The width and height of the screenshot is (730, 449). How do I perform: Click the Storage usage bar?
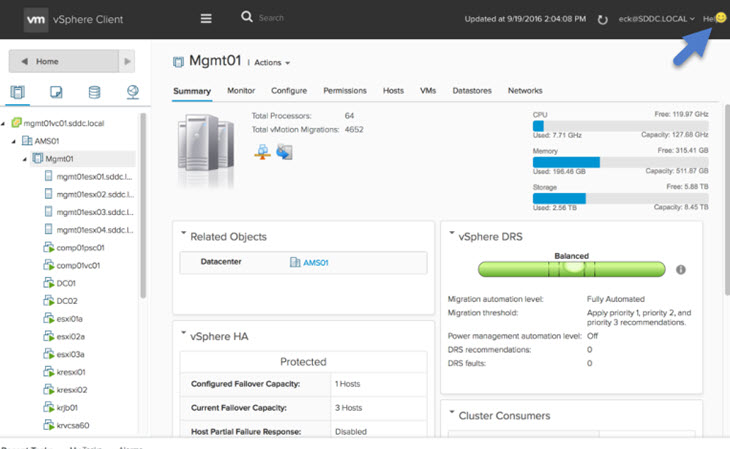coord(621,198)
